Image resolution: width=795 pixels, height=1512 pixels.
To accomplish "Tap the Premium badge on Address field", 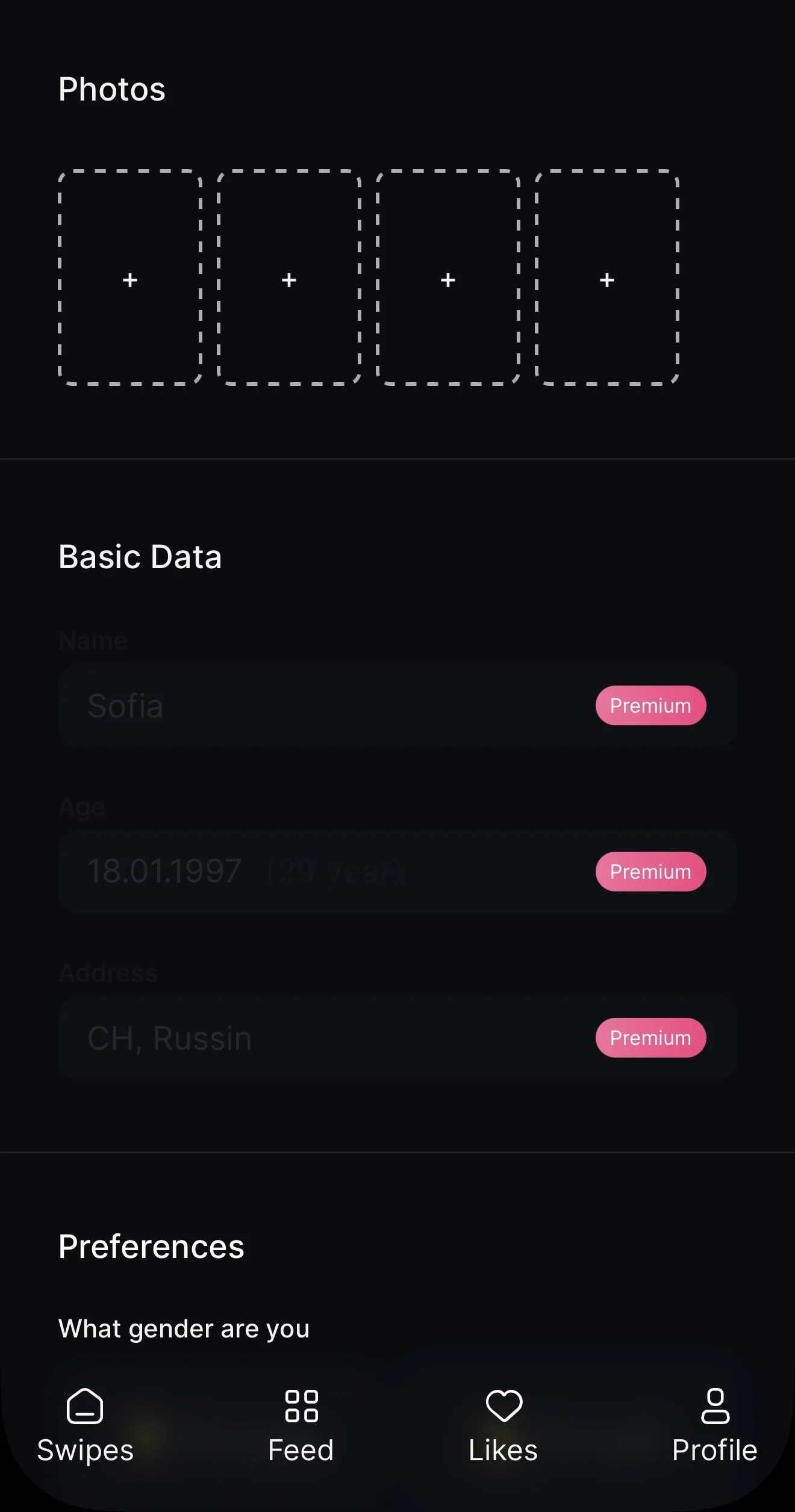I will coord(650,1038).
